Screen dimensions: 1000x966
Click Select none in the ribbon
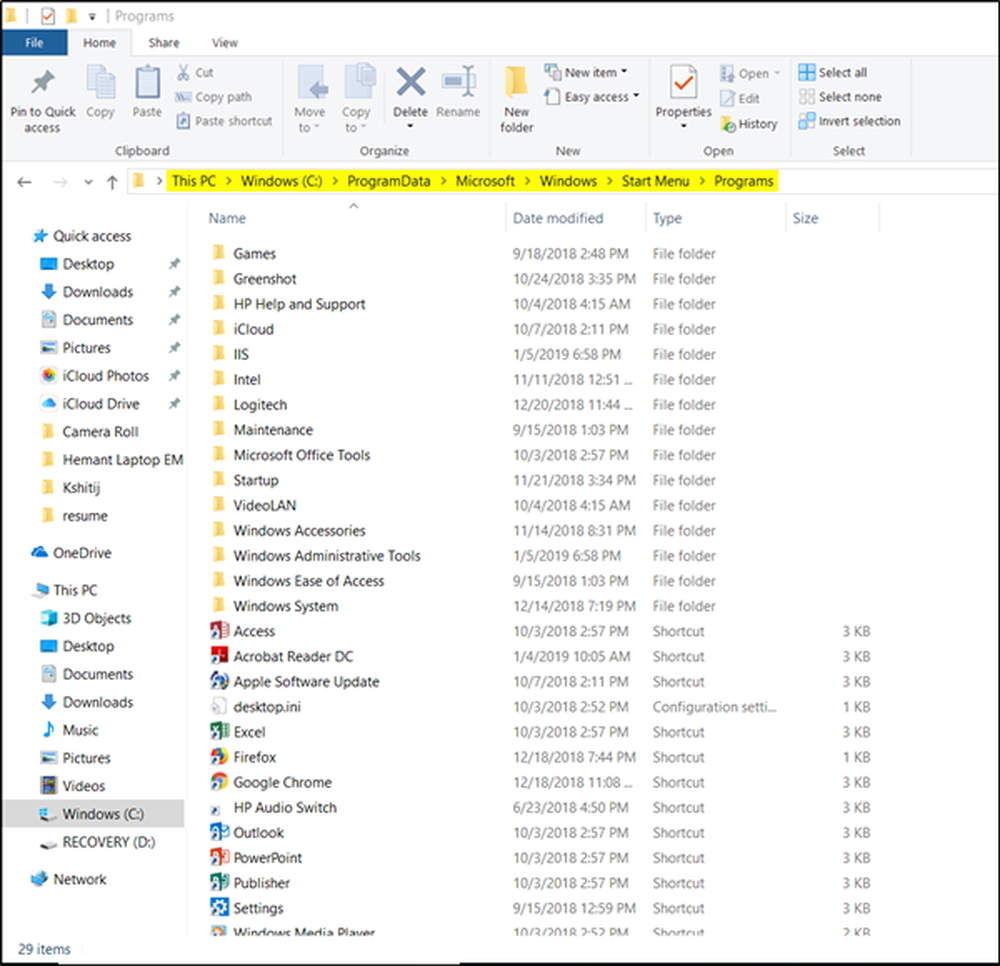point(839,97)
